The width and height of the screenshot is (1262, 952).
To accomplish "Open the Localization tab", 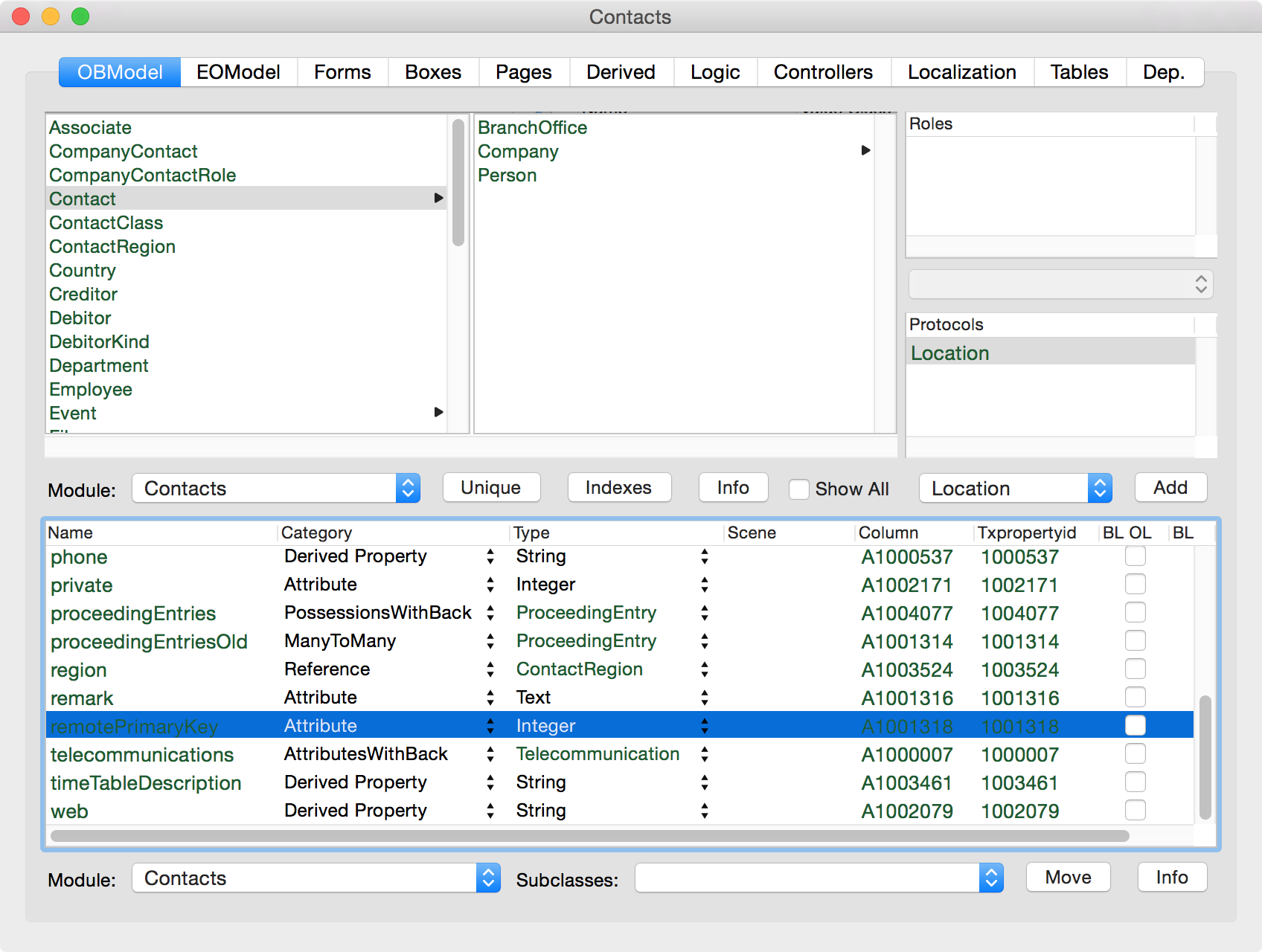I will click(x=961, y=72).
